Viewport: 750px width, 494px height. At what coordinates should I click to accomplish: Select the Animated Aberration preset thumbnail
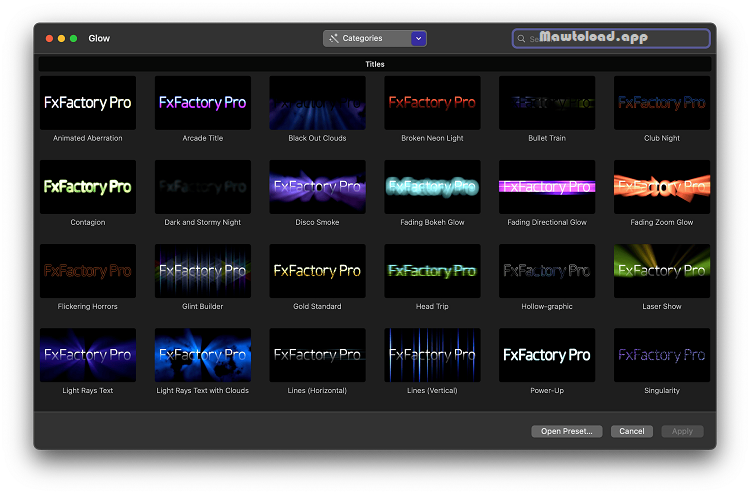[x=88, y=103]
